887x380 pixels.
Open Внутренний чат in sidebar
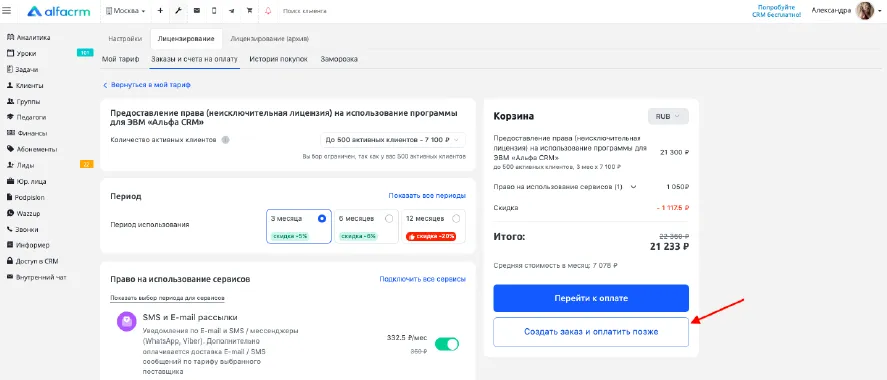pos(41,277)
